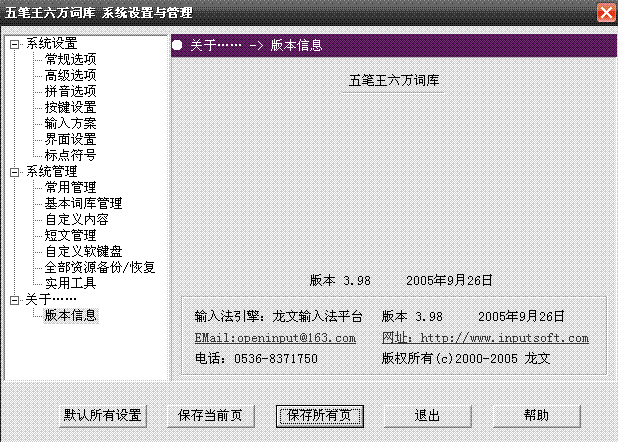Image resolution: width=618 pixels, height=442 pixels.
Task: Select 标点符号 tree item
Action: pos(70,155)
